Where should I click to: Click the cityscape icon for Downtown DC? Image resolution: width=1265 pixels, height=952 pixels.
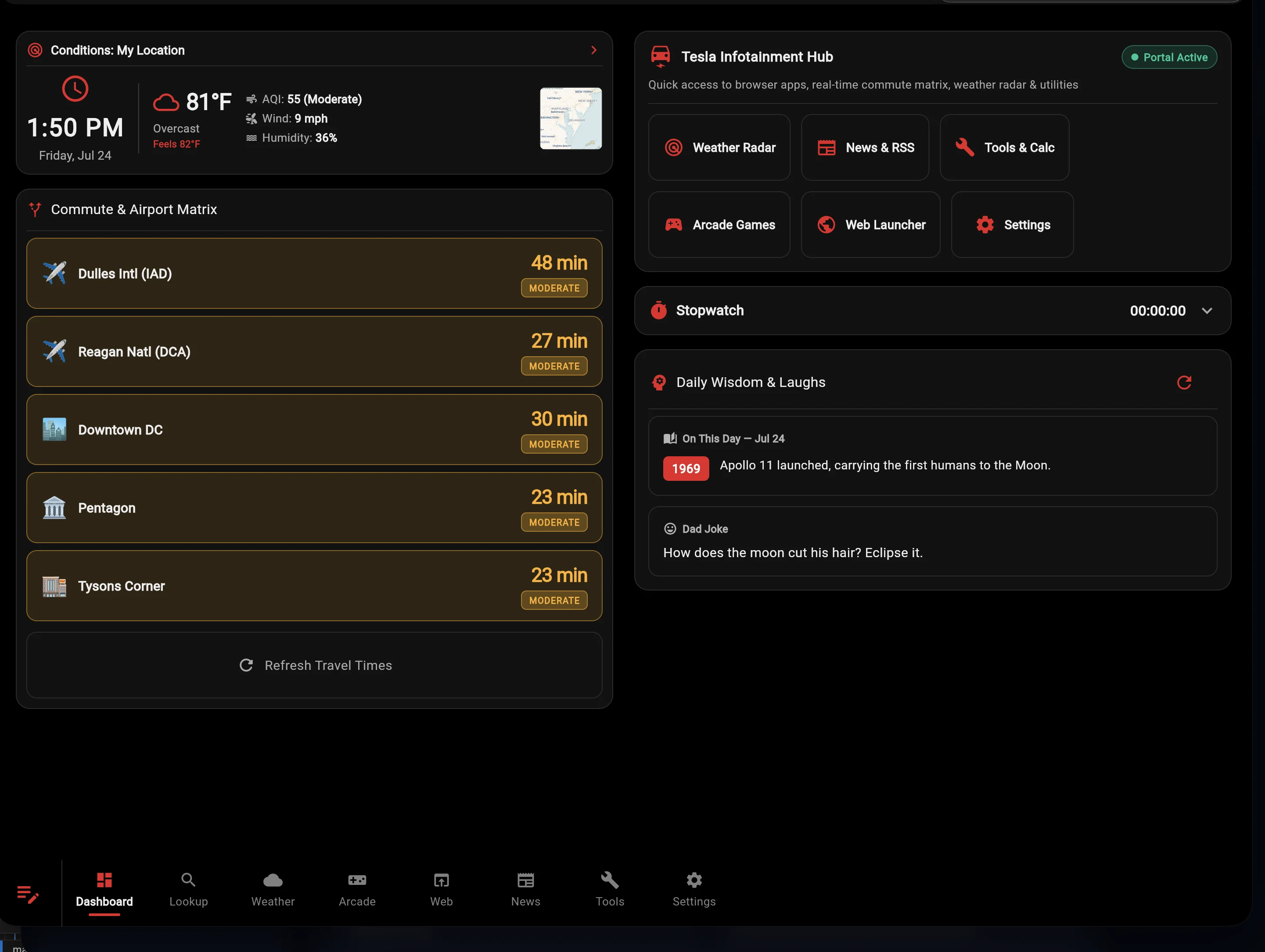click(x=54, y=429)
